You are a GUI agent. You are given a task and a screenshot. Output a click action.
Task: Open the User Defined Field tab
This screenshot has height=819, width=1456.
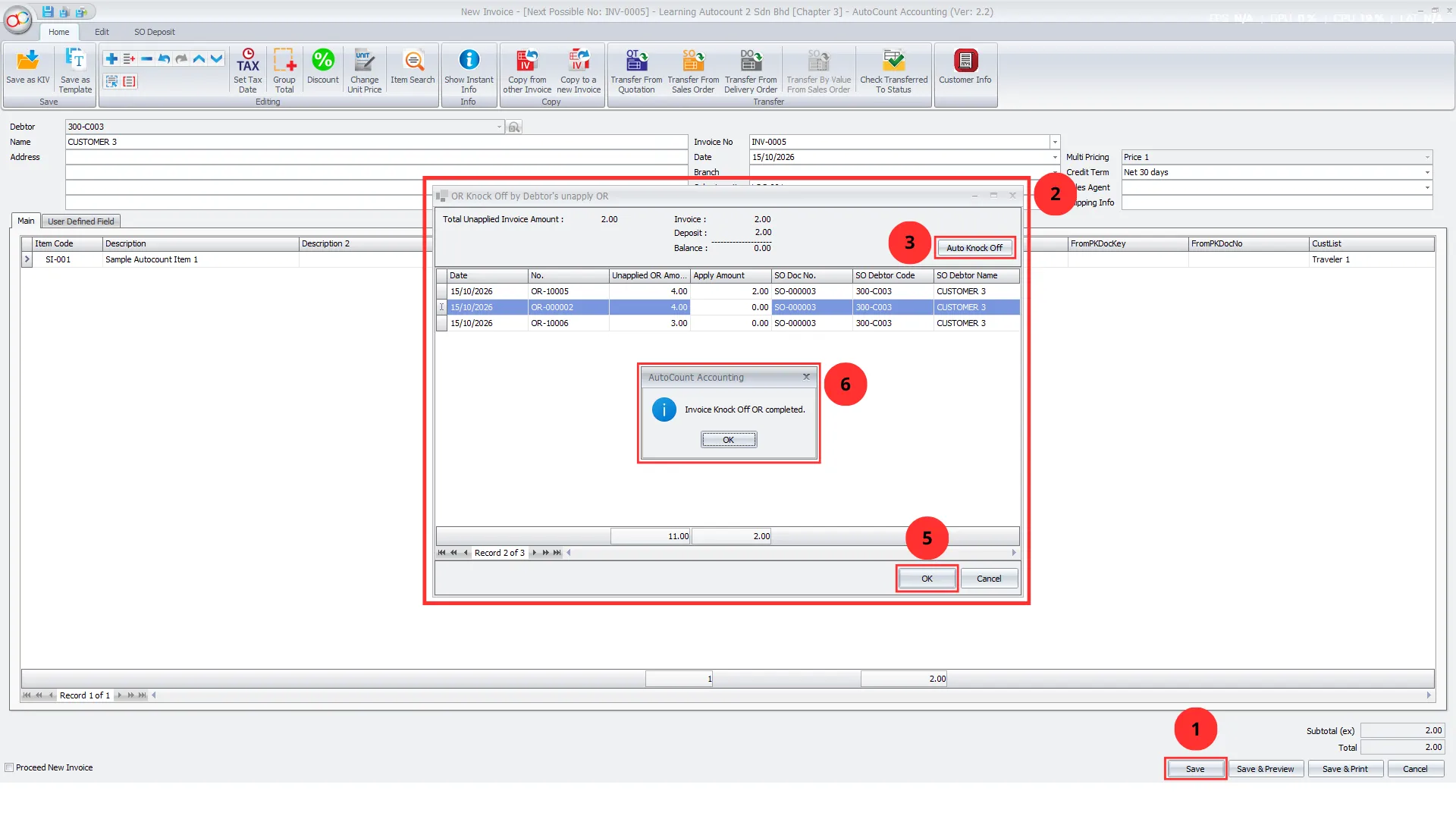tap(80, 221)
